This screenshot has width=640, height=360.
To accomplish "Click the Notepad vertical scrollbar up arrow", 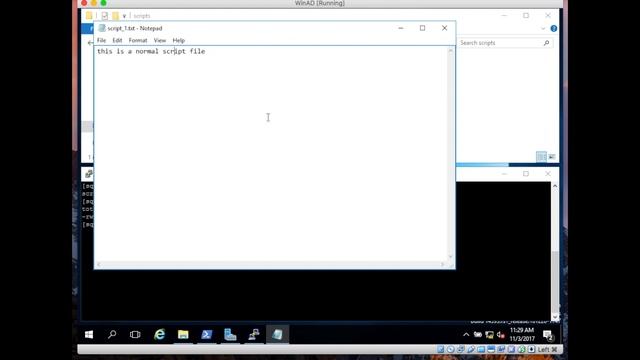I will click(451, 51).
